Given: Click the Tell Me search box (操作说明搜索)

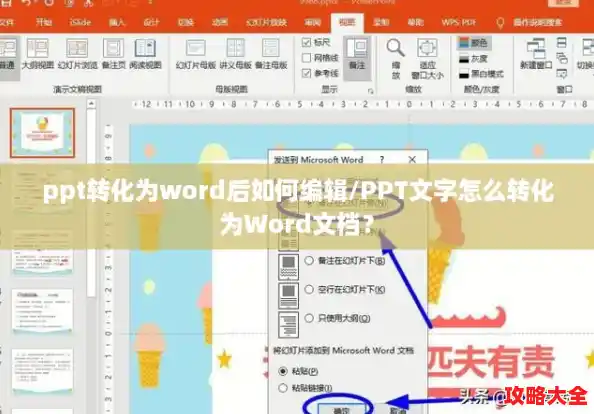Looking at the screenshot, I should tap(537, 23).
